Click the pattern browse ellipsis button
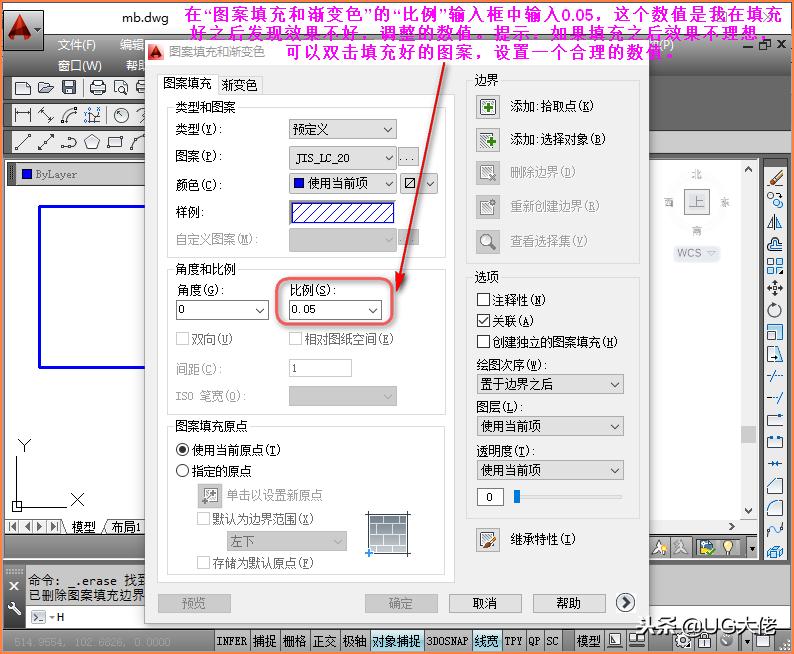 point(408,158)
